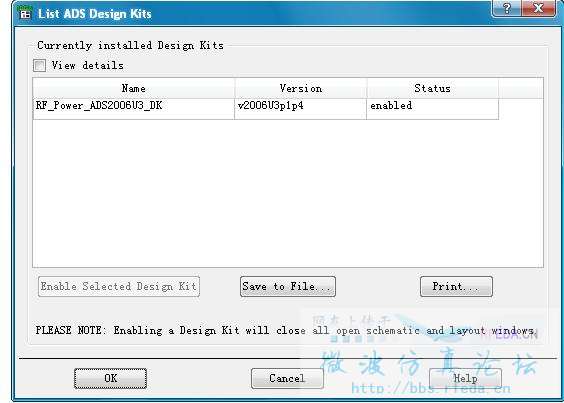
Task: Click the empty area of kit list
Action: [288, 194]
